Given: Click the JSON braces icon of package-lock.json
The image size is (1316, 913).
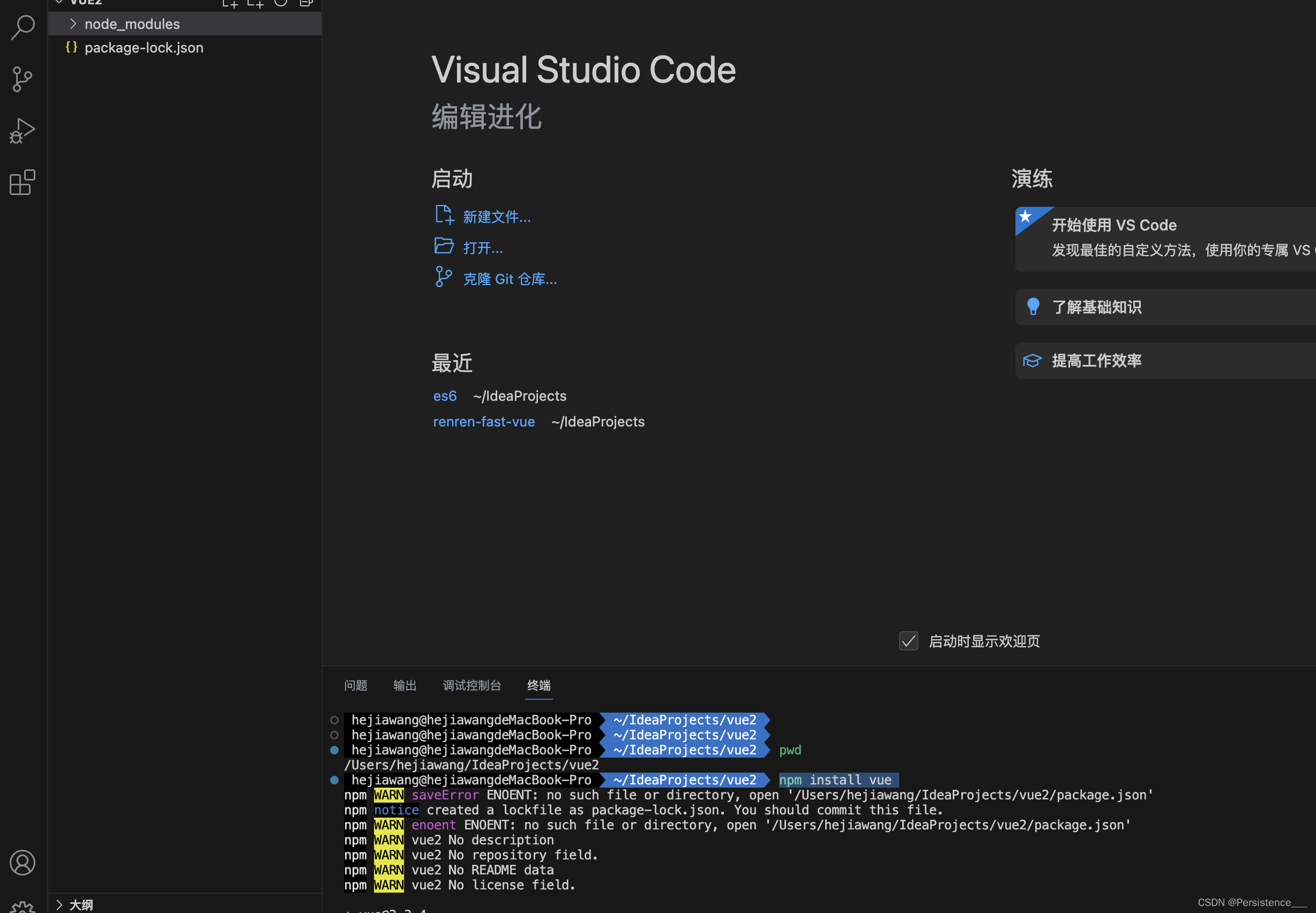Looking at the screenshot, I should [x=71, y=48].
